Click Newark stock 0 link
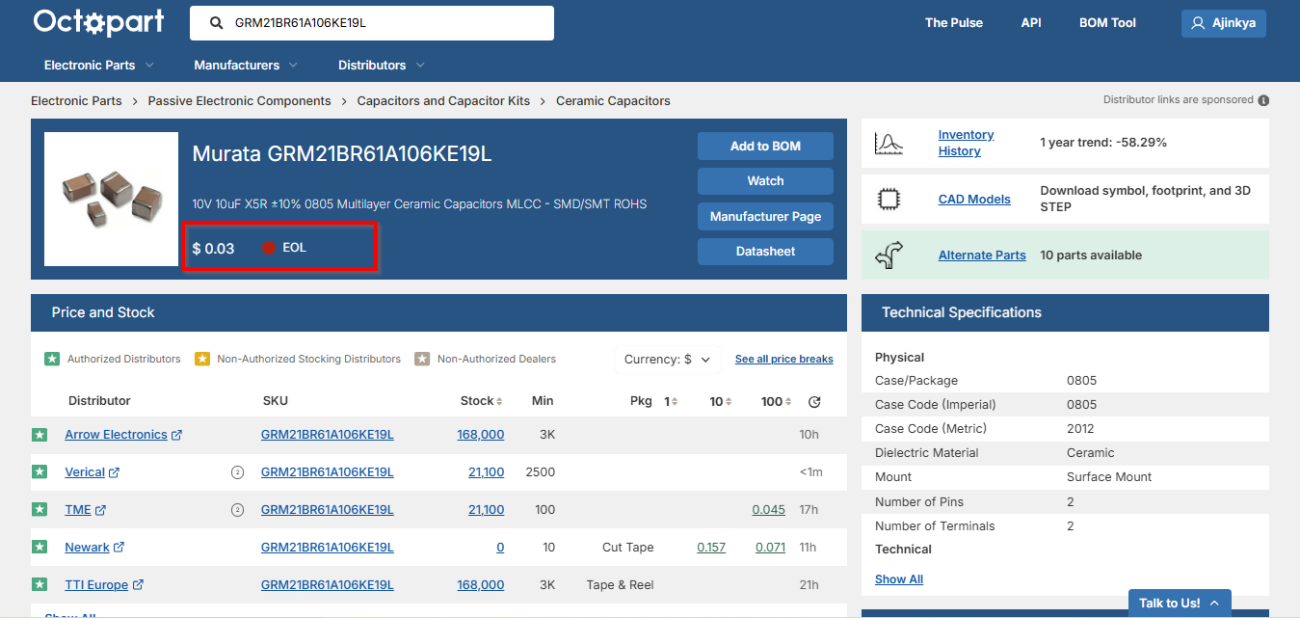This screenshot has height=618, width=1300. pos(500,547)
